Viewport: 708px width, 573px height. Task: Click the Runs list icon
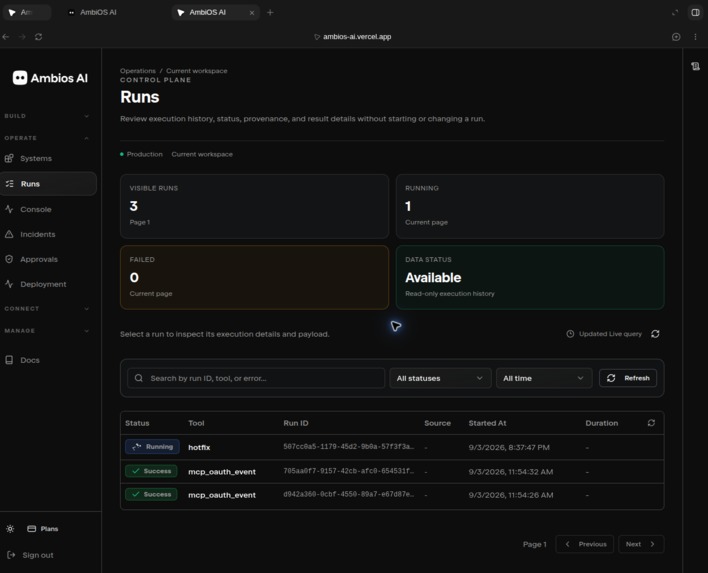point(9,184)
